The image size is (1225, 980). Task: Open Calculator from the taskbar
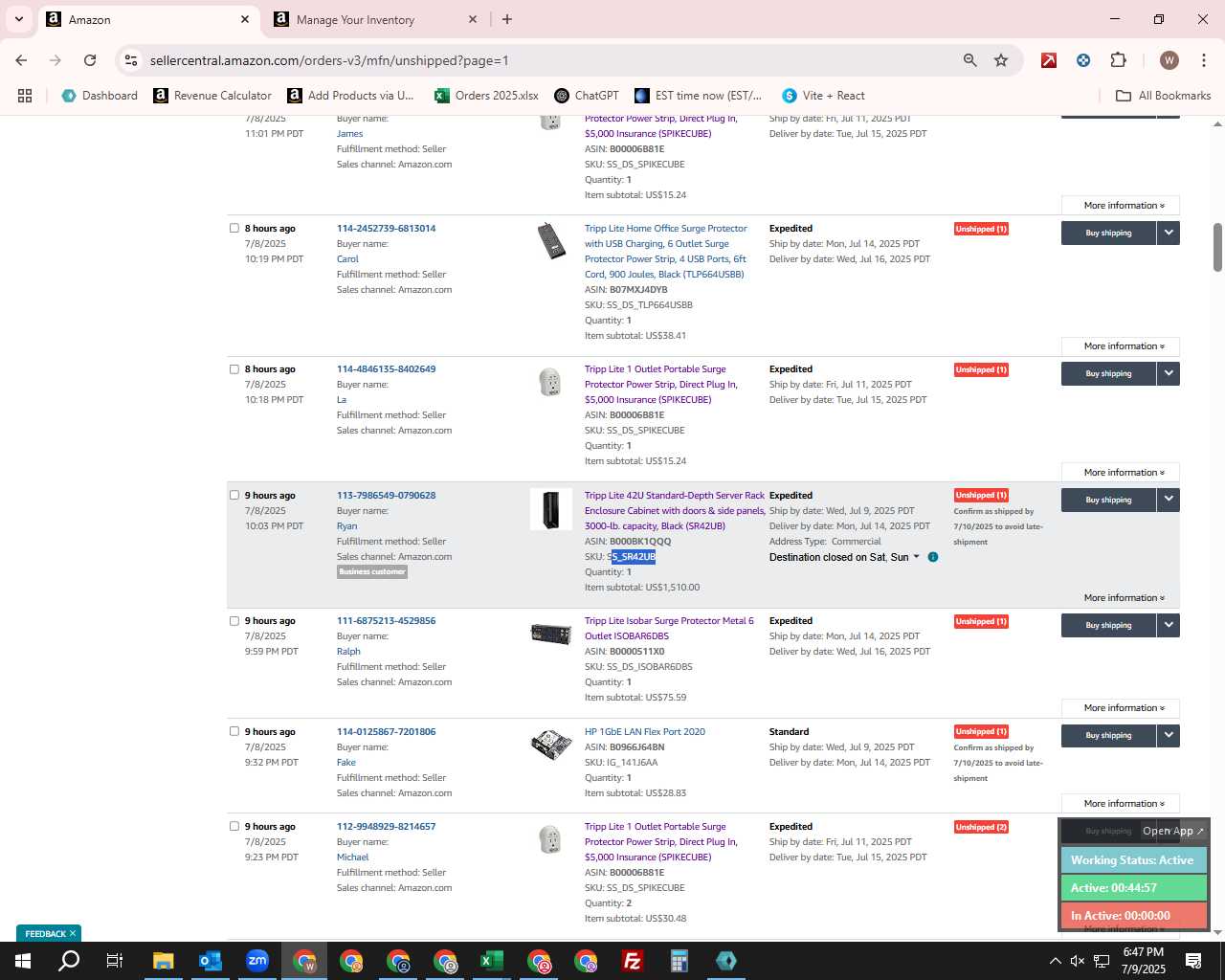pos(679,961)
